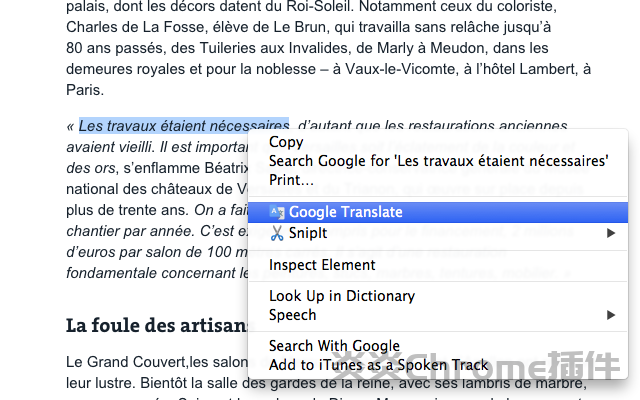Click the Google Translate icon in the menu

[x=277, y=212]
